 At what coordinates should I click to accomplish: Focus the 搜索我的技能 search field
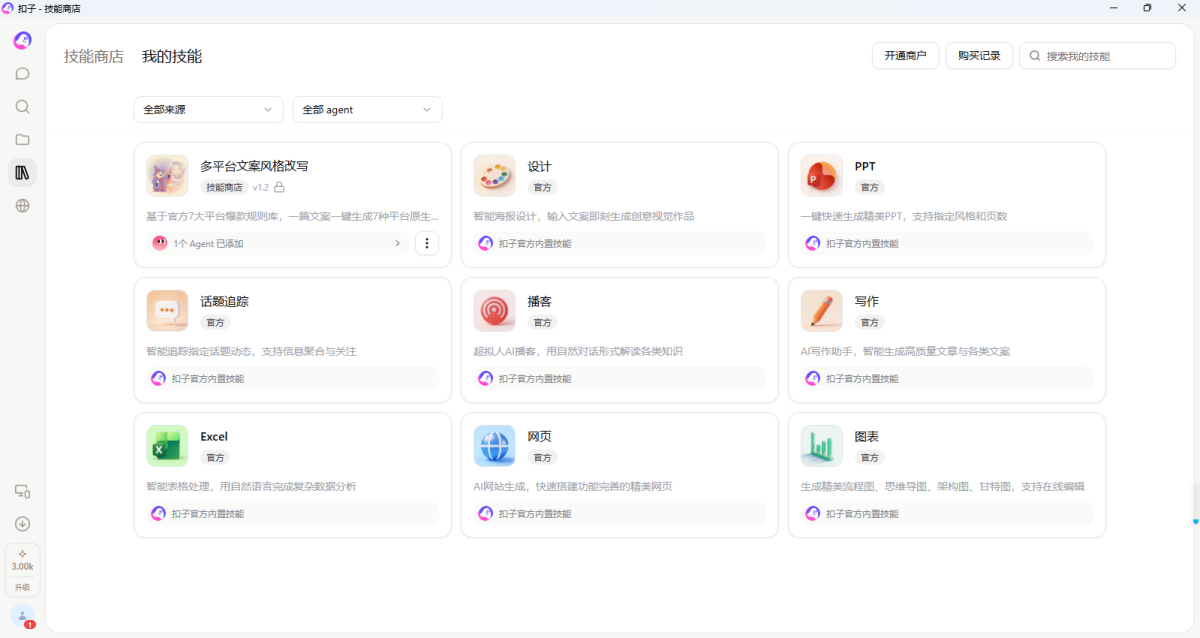(1098, 56)
